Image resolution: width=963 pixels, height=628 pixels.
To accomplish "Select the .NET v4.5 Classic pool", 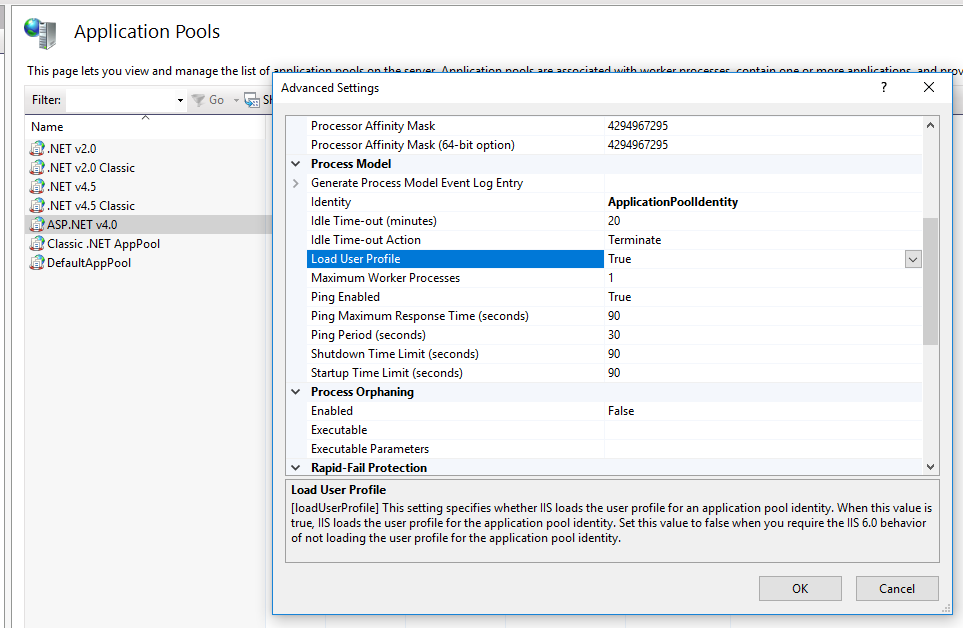I will pos(91,206).
